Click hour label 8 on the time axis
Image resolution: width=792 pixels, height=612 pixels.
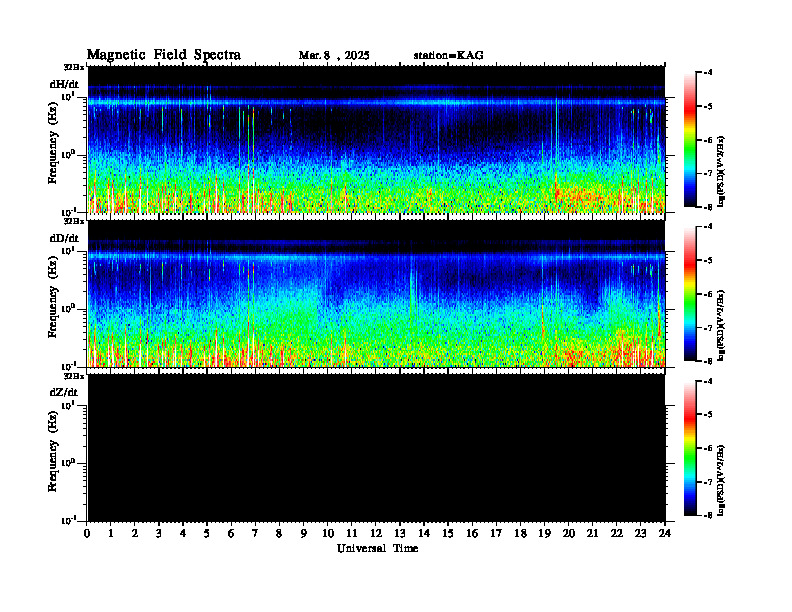[279, 534]
